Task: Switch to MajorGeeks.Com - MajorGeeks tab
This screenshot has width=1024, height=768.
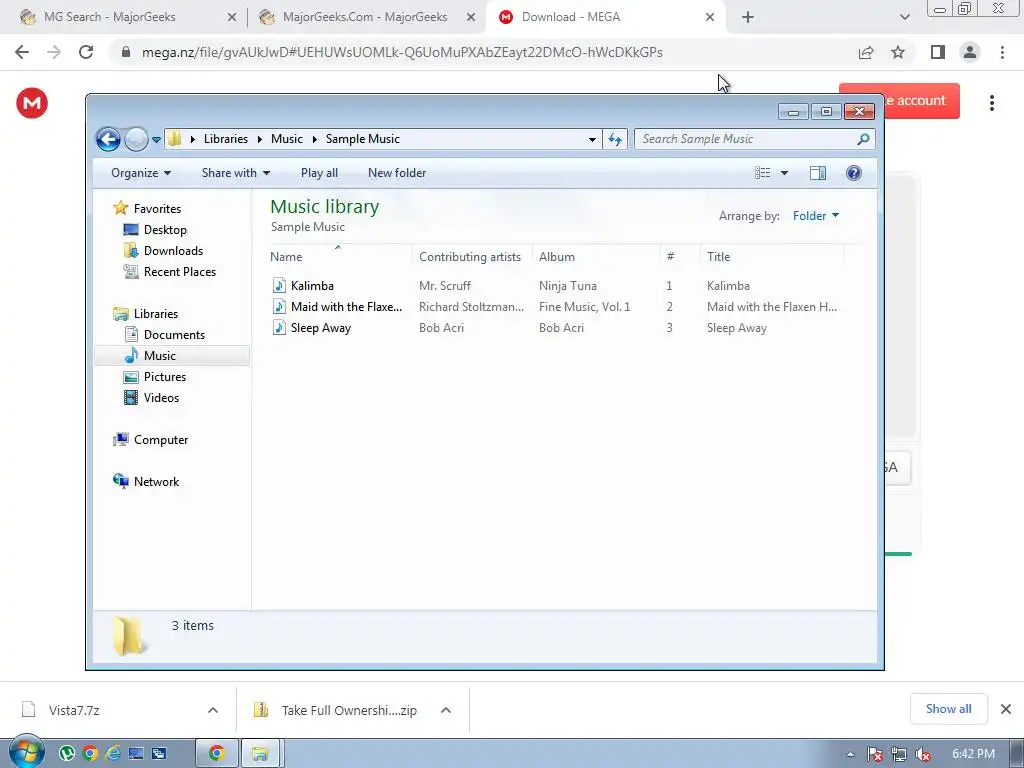Action: coord(366,17)
